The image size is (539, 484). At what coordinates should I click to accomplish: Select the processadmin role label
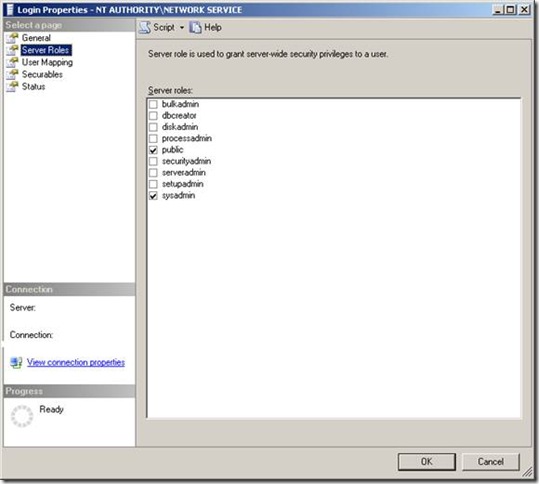(187, 139)
